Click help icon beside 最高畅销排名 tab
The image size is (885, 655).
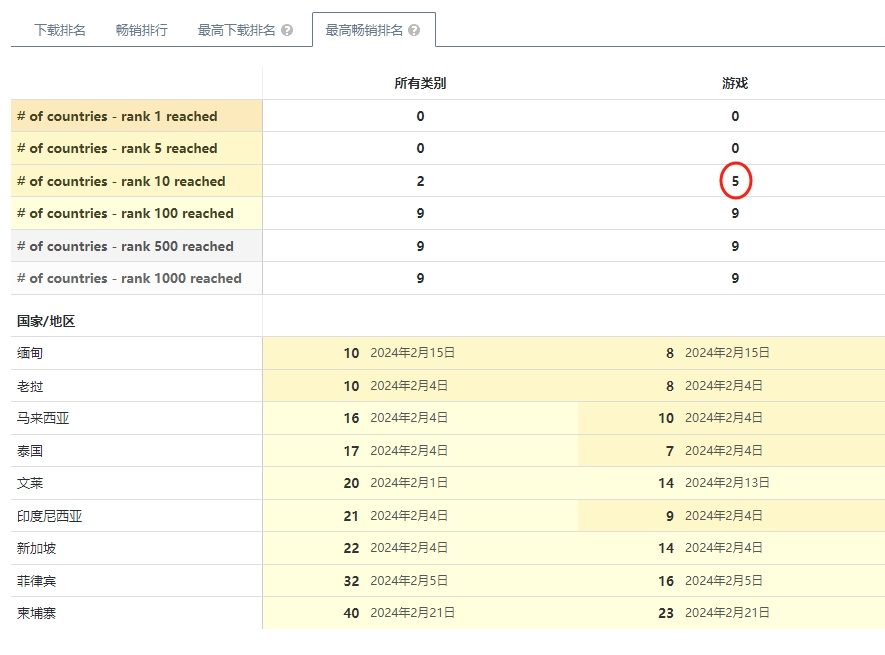(414, 30)
